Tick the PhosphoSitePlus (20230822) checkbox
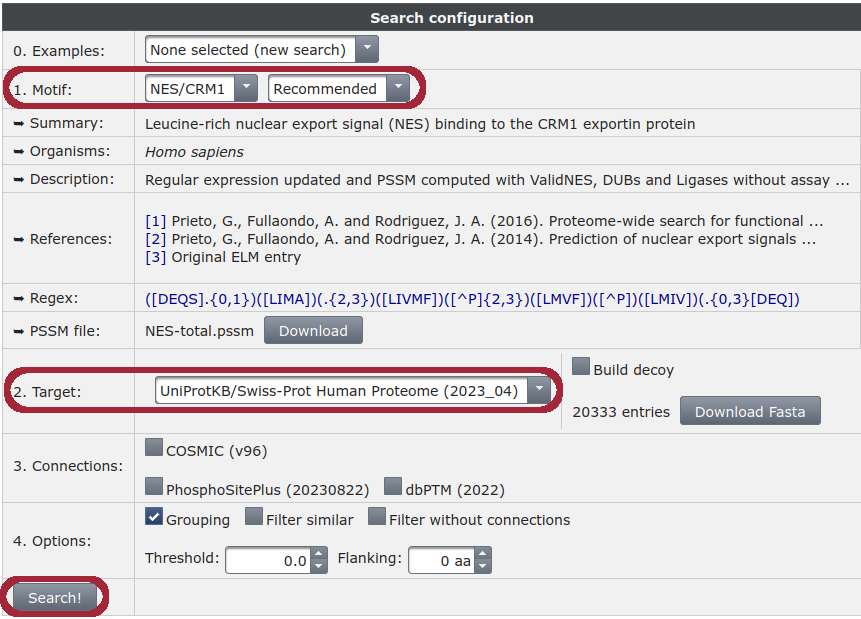This screenshot has height=619, width=861. (154, 486)
